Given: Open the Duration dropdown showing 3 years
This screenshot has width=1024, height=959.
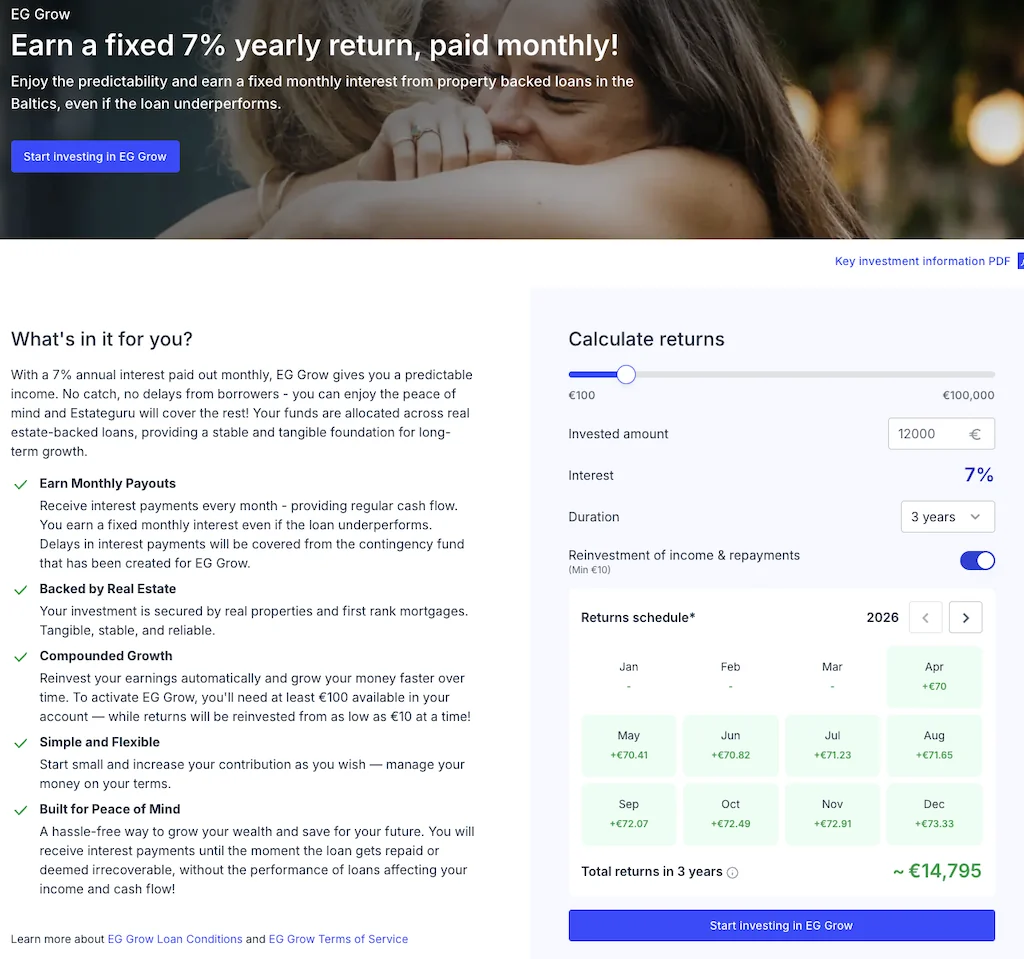Looking at the screenshot, I should pyautogui.click(x=947, y=517).
